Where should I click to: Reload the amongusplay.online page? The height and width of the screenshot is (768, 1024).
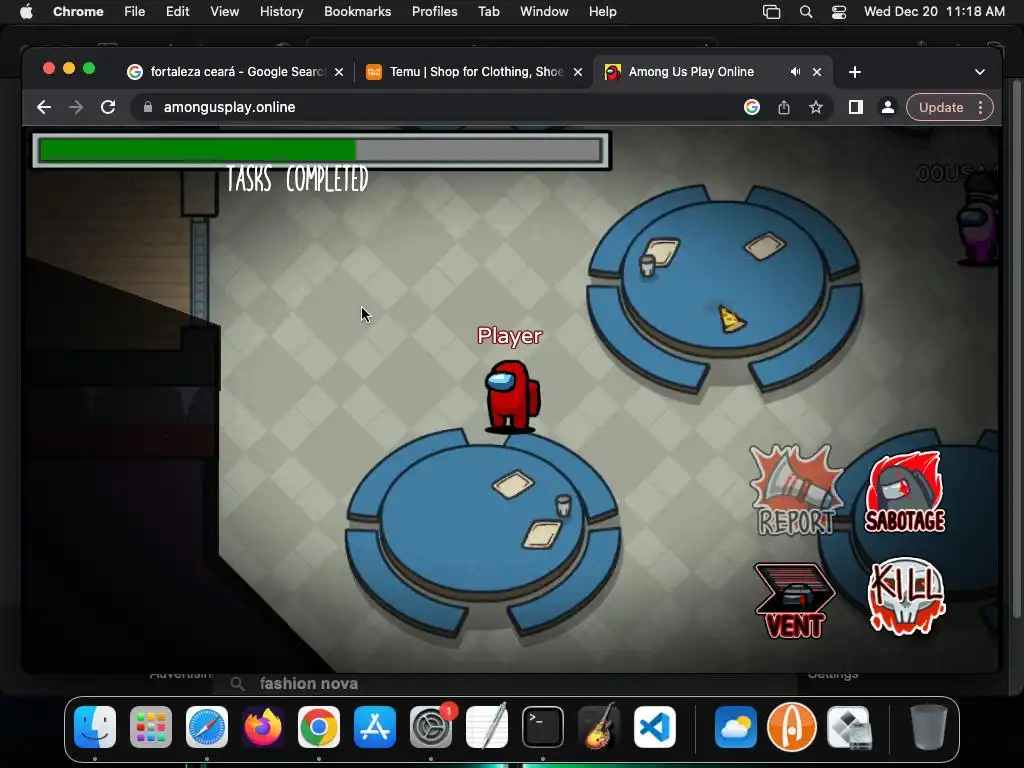click(x=108, y=107)
